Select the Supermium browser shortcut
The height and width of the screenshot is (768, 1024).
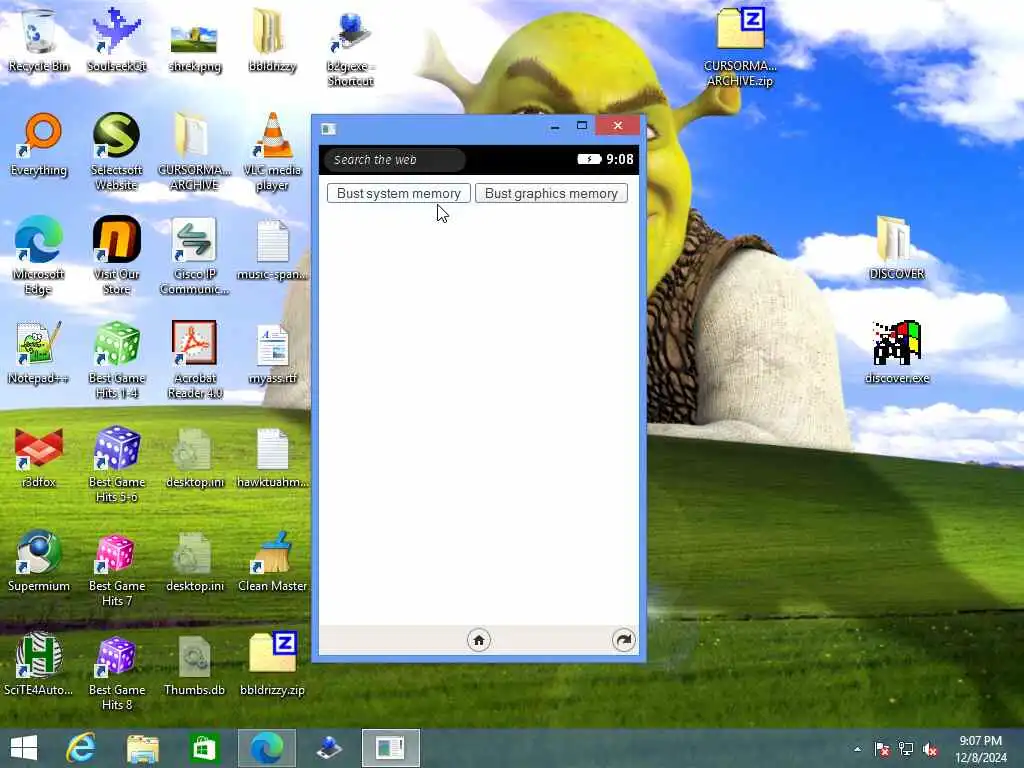click(39, 561)
